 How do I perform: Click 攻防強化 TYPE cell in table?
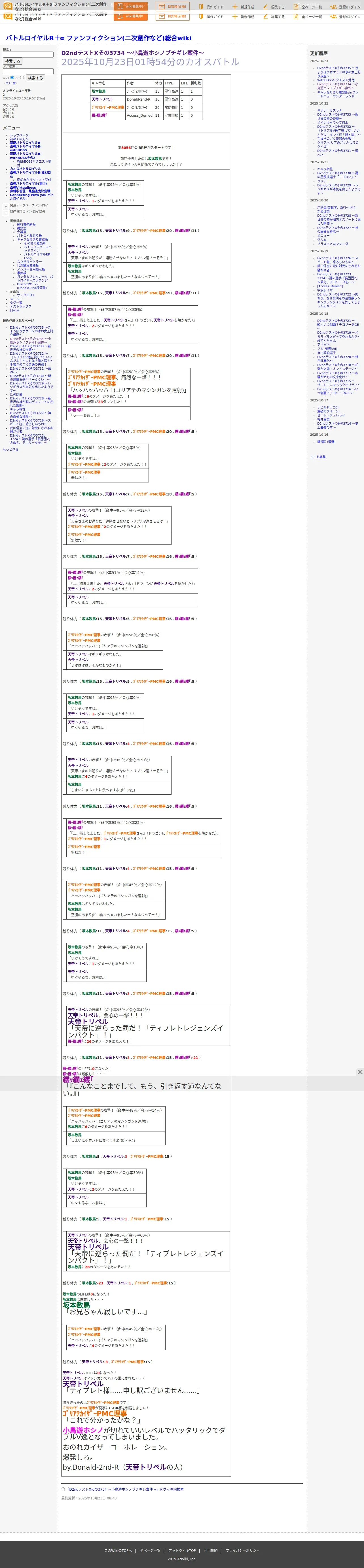171,107
